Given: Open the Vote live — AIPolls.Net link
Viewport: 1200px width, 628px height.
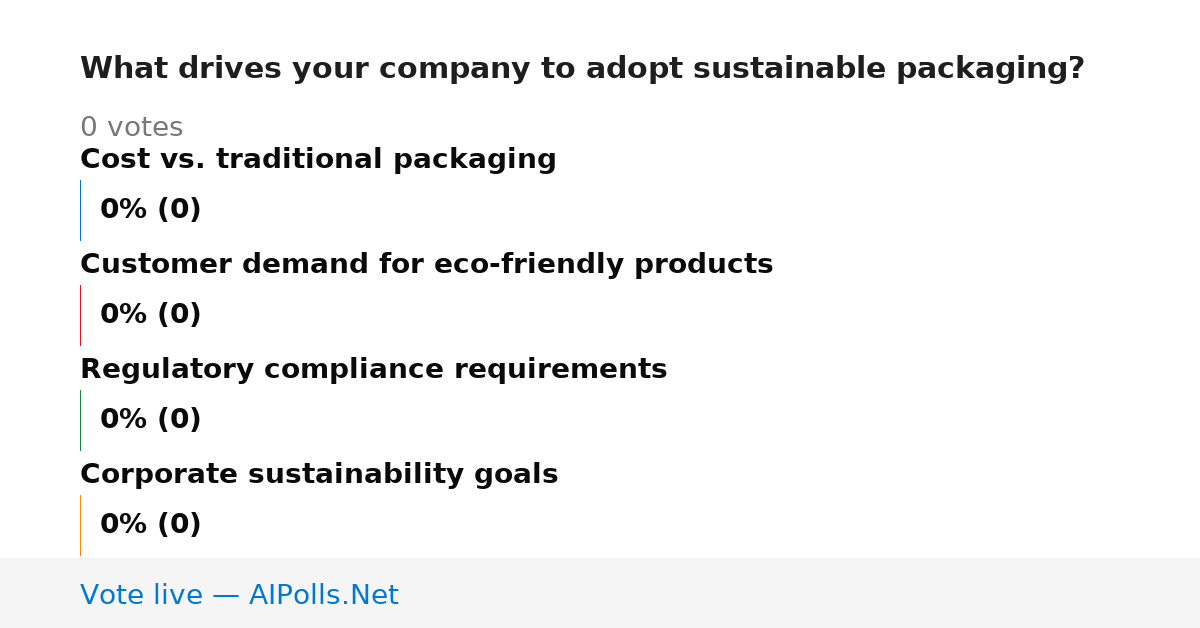Looking at the screenshot, I should click(x=239, y=595).
